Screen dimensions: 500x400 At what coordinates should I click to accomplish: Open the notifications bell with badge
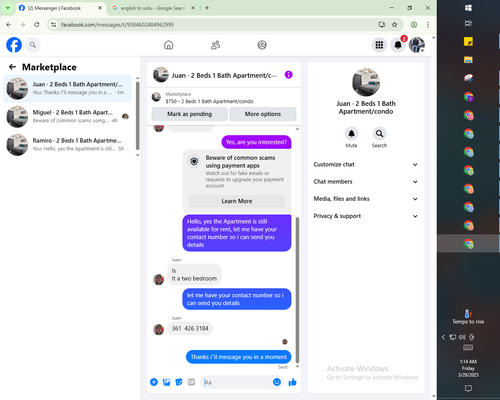click(x=398, y=45)
